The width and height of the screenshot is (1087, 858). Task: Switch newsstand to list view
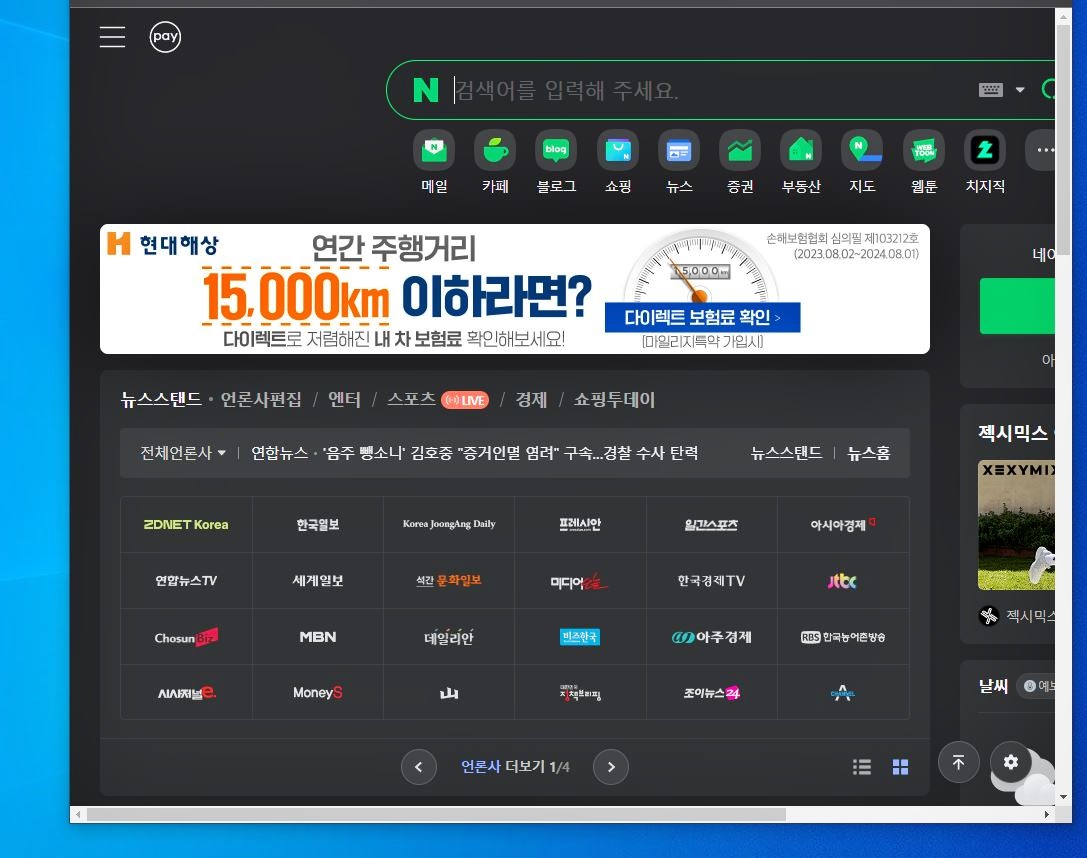coord(862,767)
